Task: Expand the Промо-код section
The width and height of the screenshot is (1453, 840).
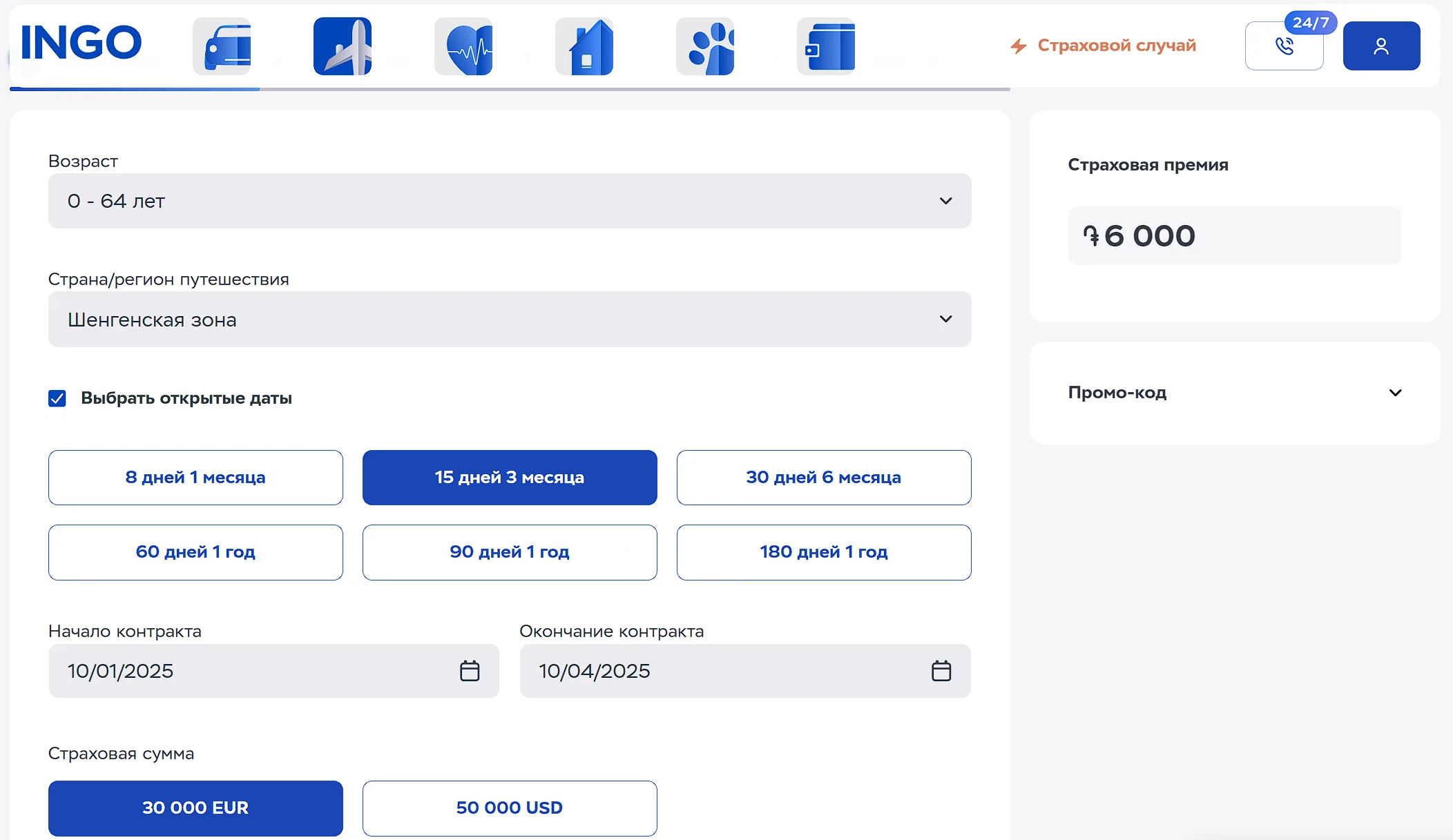Action: coord(1235,393)
